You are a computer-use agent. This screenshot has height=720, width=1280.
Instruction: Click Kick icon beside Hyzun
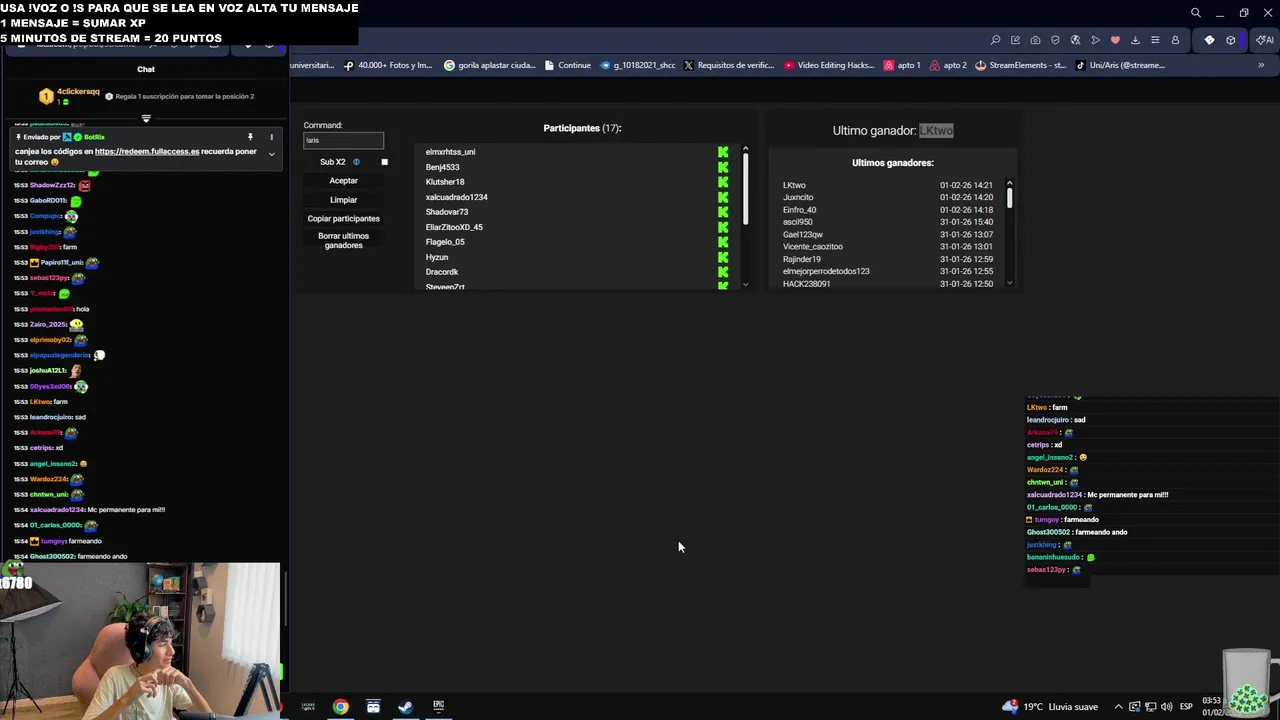coord(723,257)
